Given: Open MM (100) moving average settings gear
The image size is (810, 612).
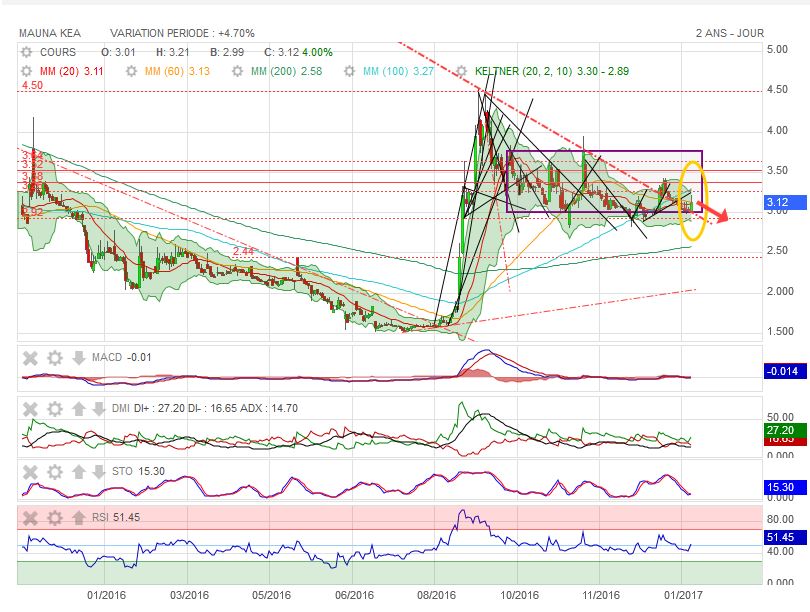Looking at the screenshot, I should pos(349,72).
